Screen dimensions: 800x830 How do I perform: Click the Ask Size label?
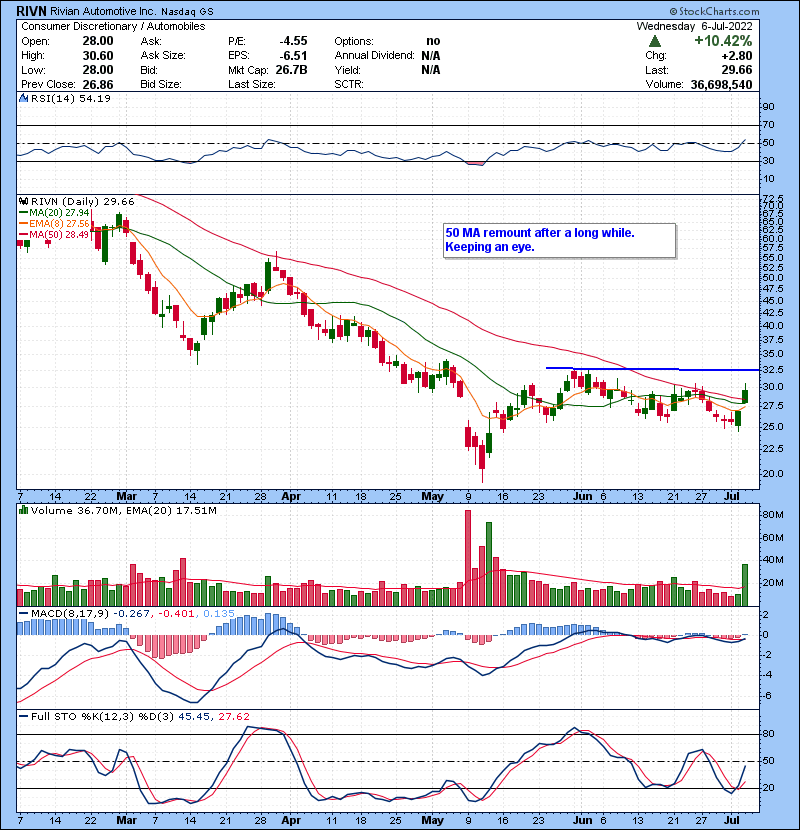click(x=163, y=56)
